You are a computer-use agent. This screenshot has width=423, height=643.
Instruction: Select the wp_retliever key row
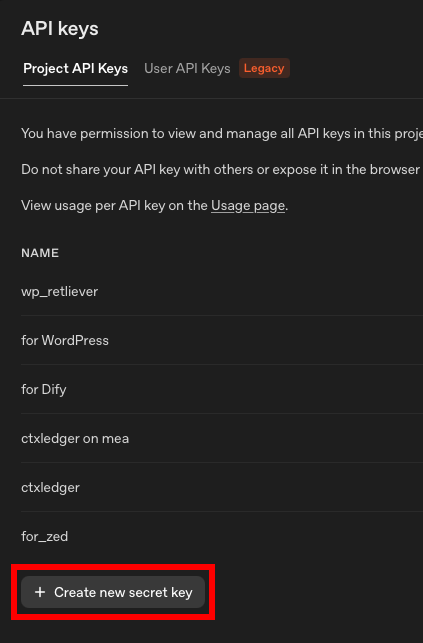[x=222, y=292]
